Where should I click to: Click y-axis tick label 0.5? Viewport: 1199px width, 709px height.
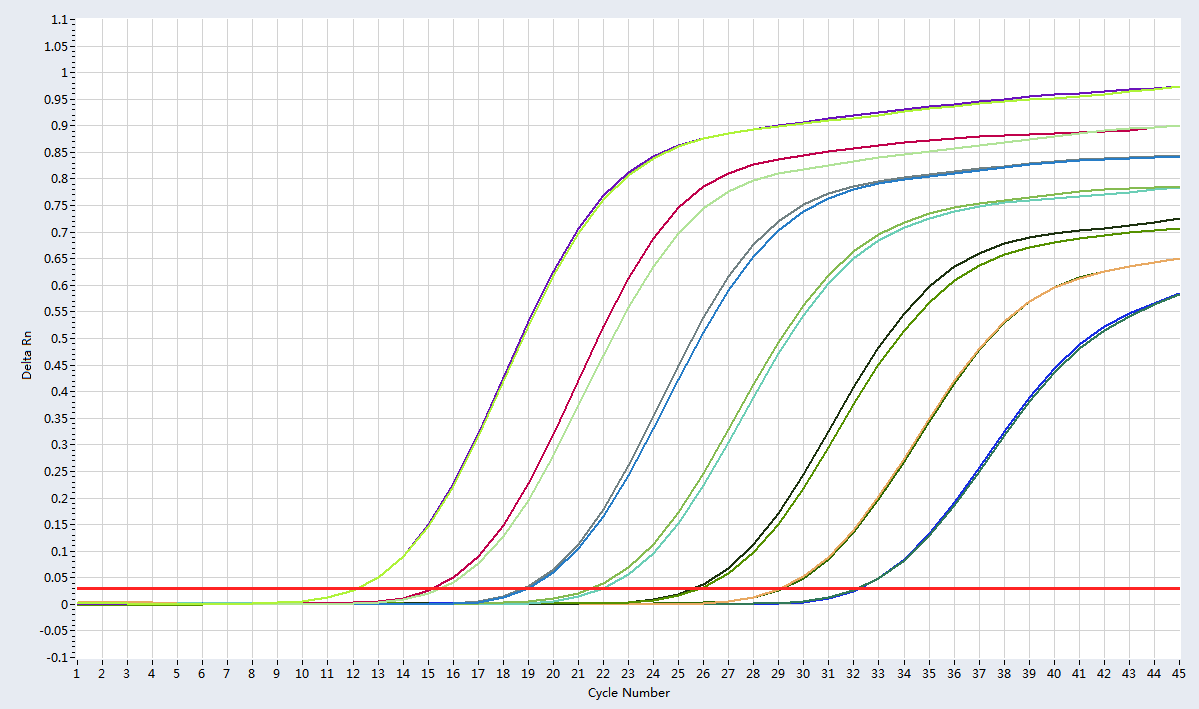click(59, 339)
